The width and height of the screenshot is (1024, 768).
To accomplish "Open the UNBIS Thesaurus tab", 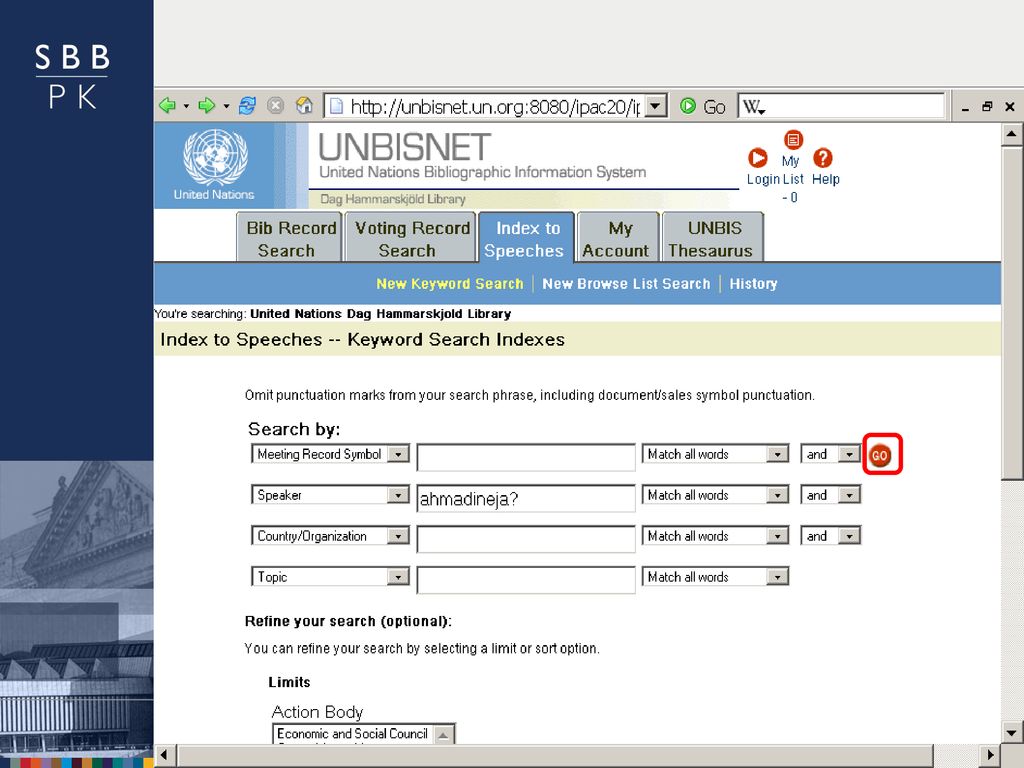I will (712, 238).
